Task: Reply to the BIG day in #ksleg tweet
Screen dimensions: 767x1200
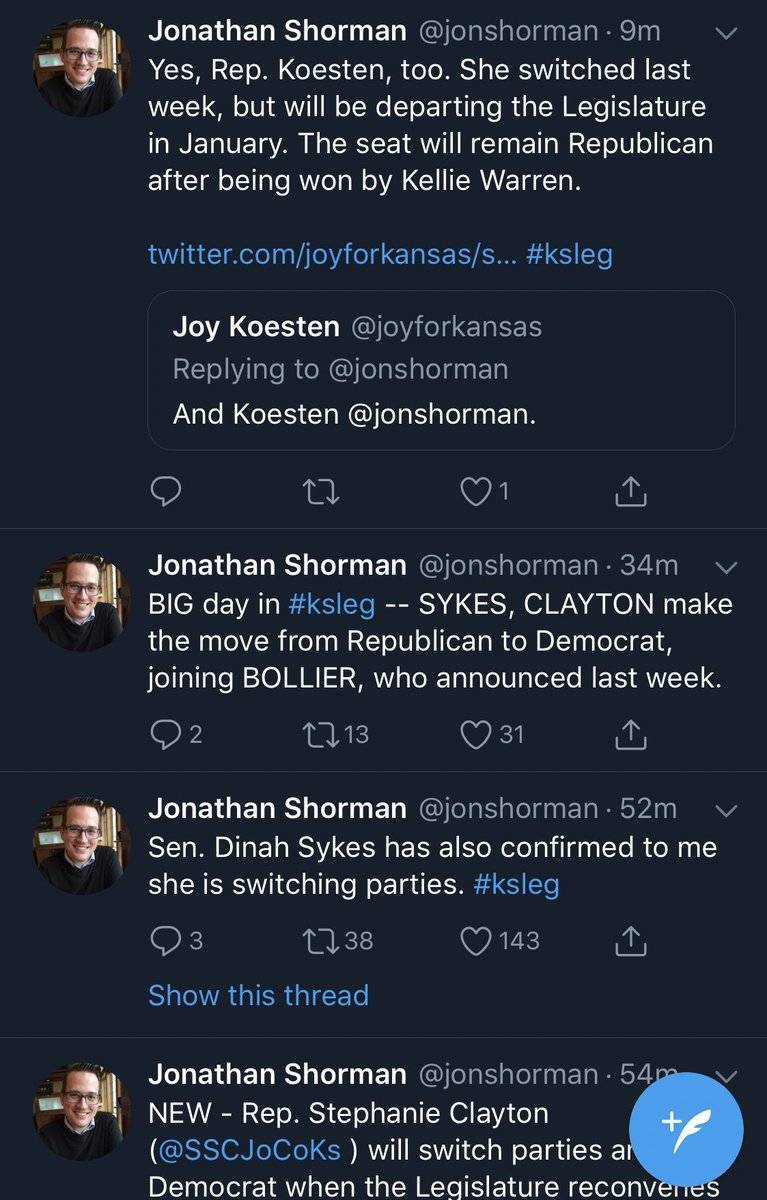Action: tap(165, 735)
